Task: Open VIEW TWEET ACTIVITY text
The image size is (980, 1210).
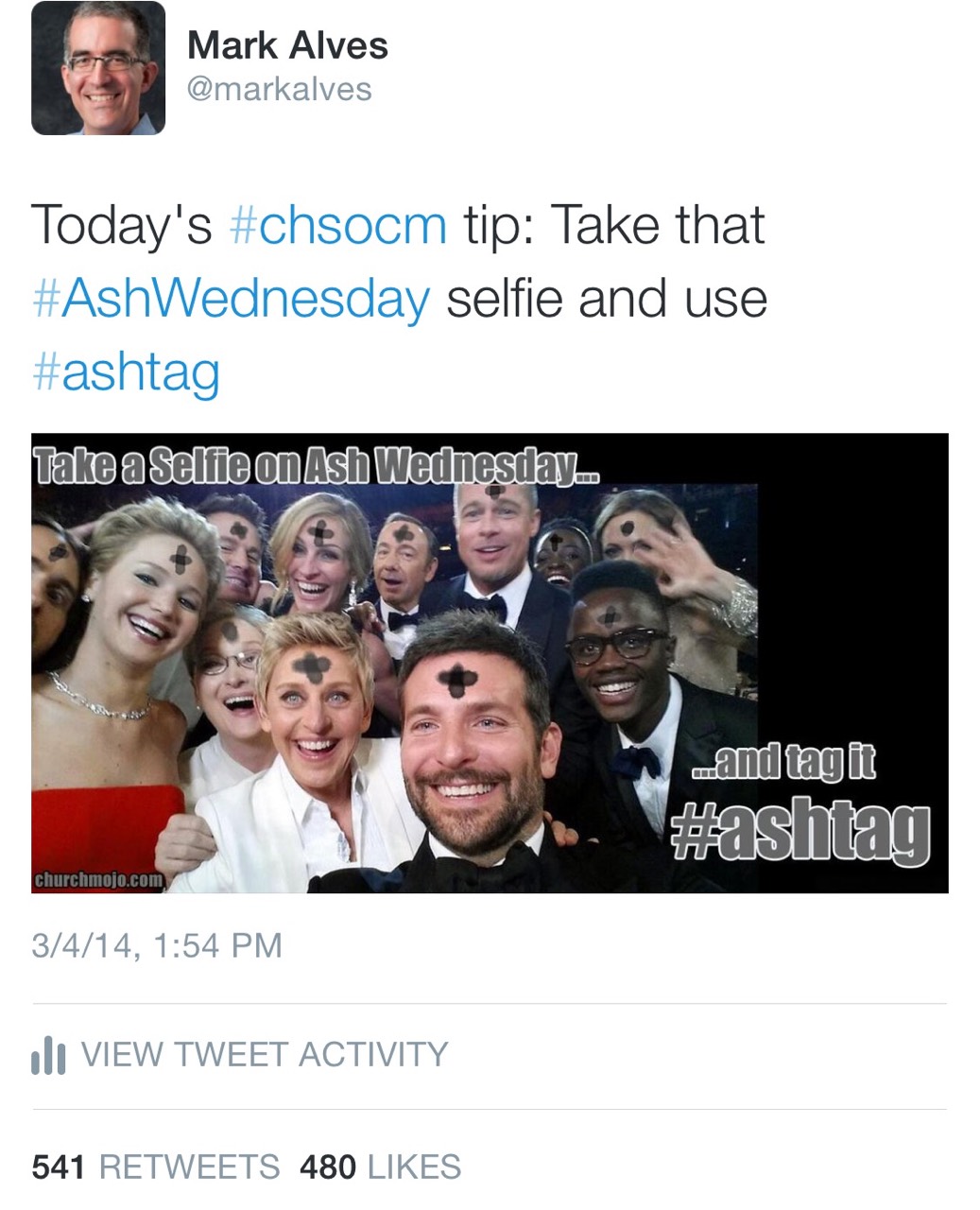Action: (x=265, y=1054)
